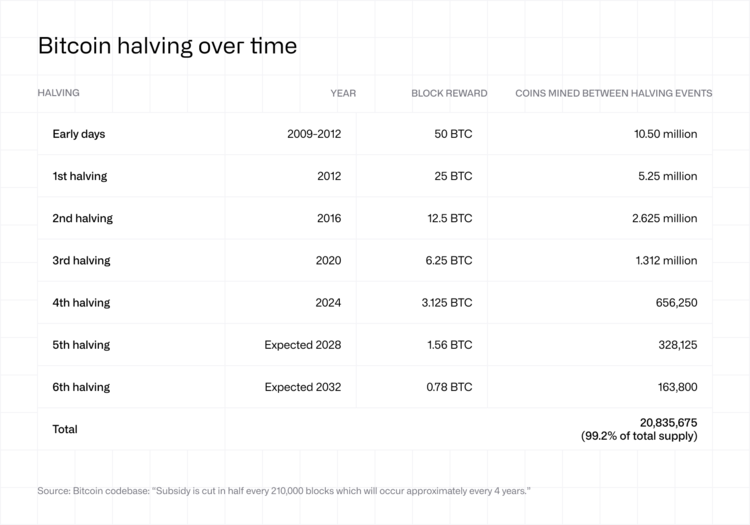The height and width of the screenshot is (525, 750).
Task: Click the "20,835,675" total value
Action: 668,423
